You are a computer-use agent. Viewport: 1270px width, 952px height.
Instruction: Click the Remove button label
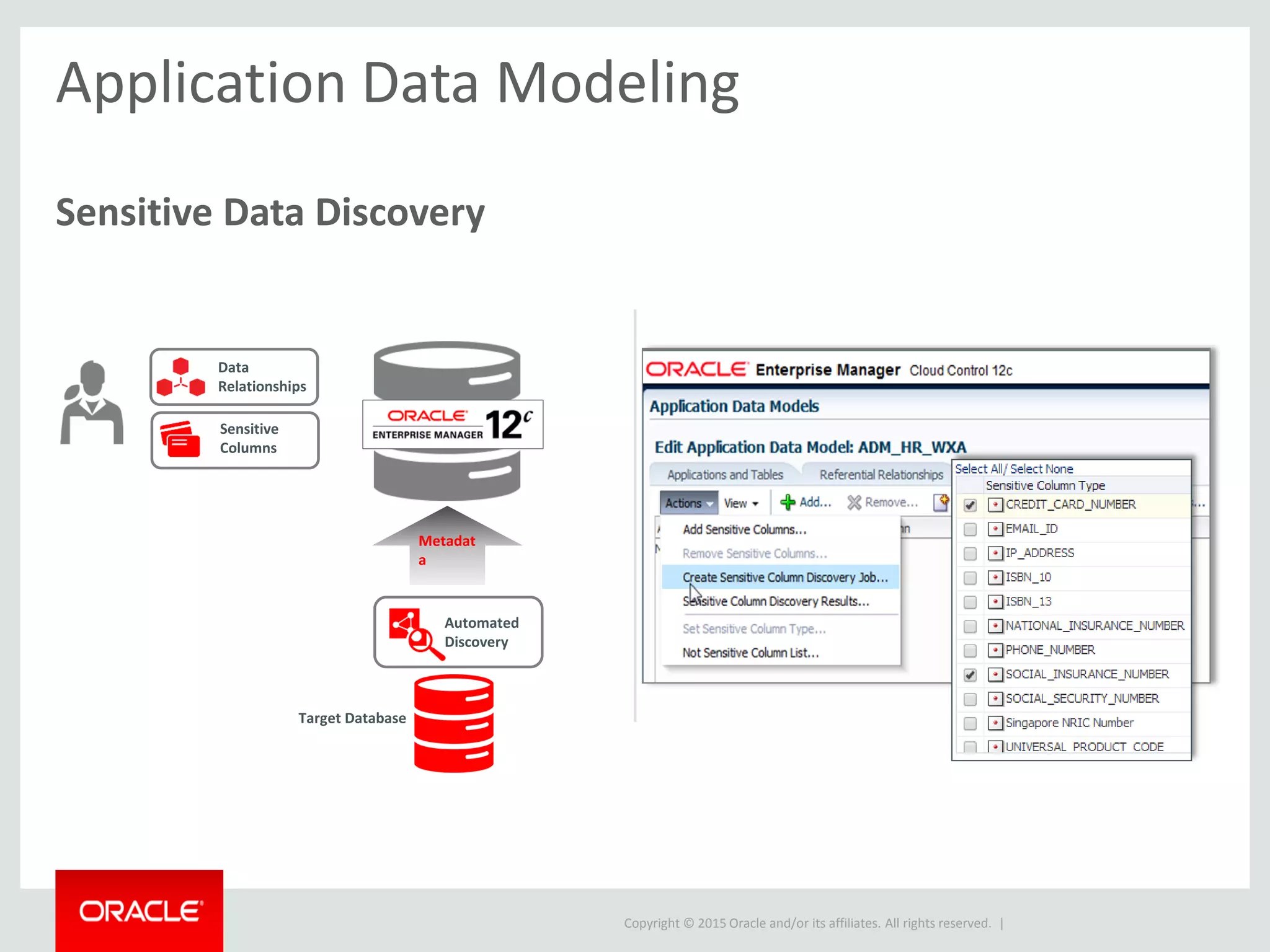click(x=892, y=503)
